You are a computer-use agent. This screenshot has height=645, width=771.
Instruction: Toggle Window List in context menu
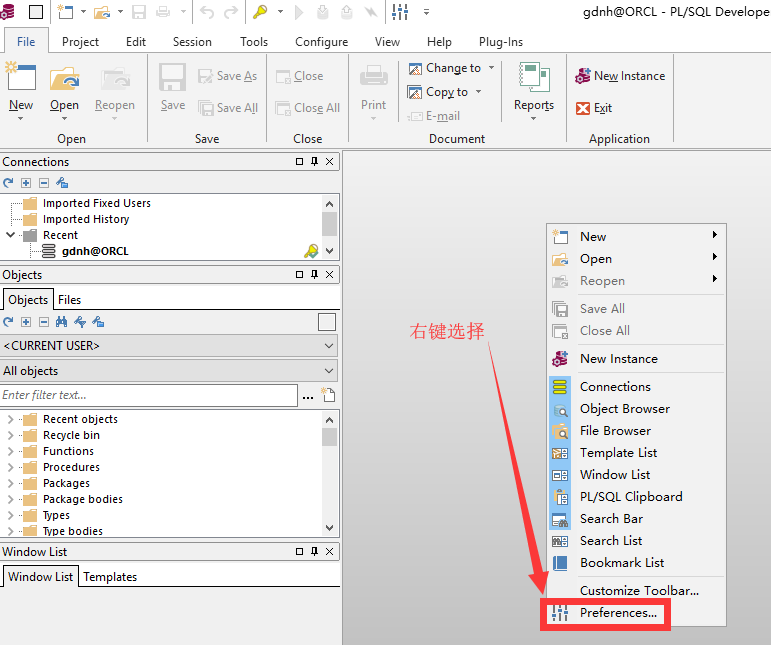tap(615, 475)
